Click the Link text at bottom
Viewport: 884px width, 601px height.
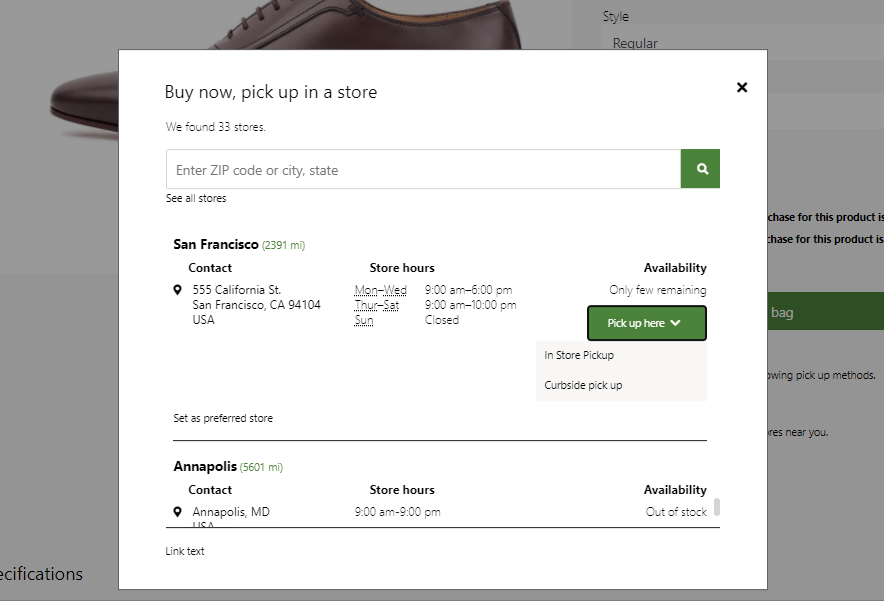[x=185, y=550]
